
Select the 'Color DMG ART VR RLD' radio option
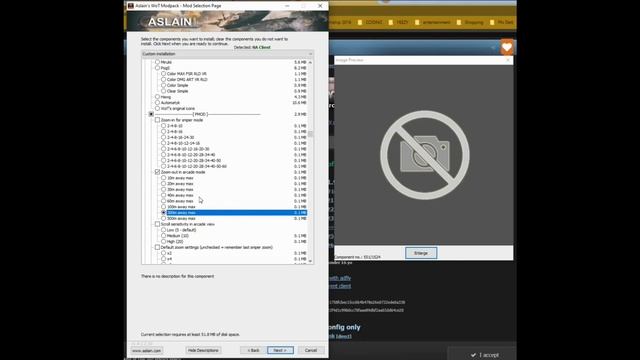tap(163, 80)
